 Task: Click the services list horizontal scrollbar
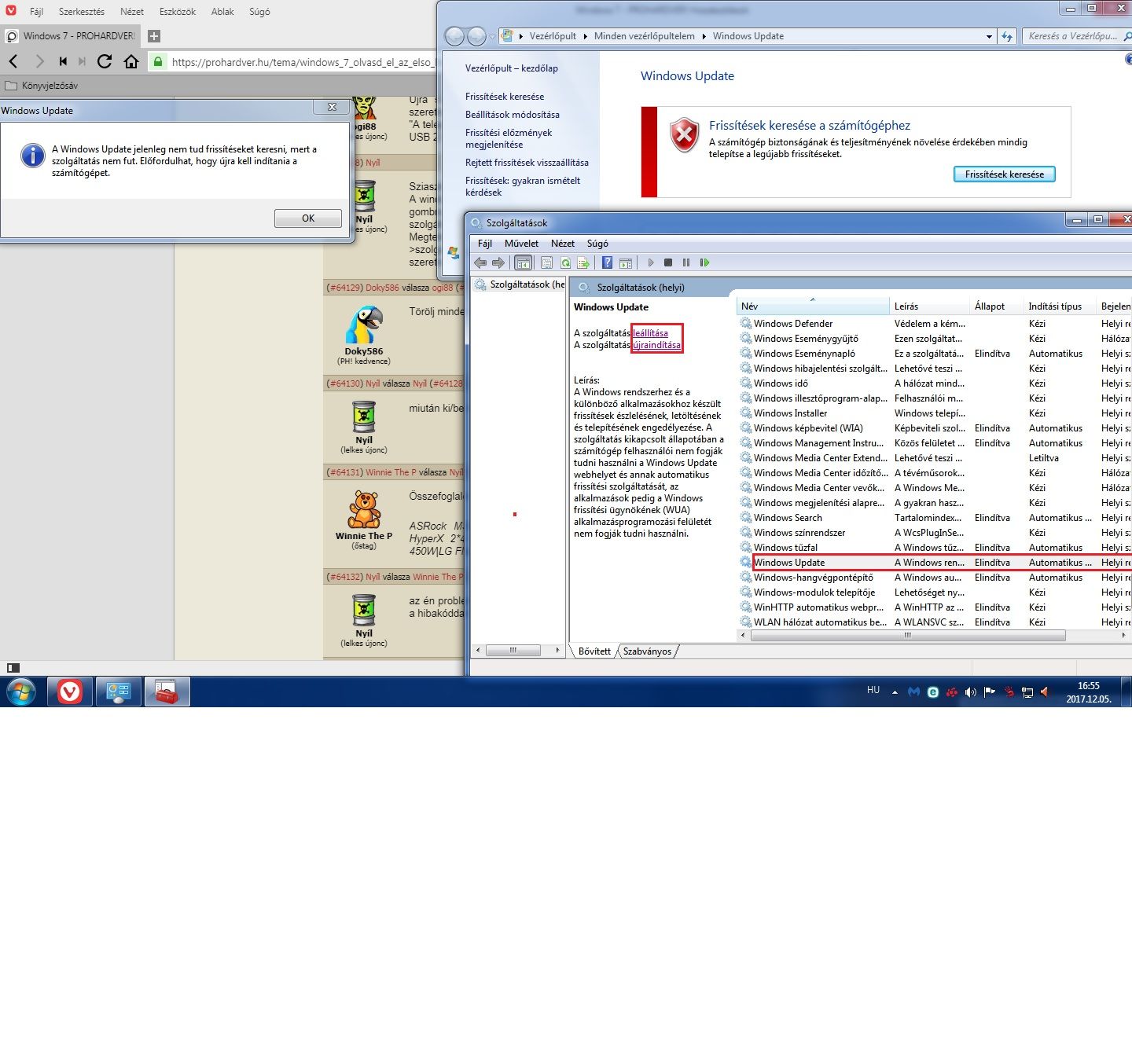pyautogui.click(x=908, y=635)
